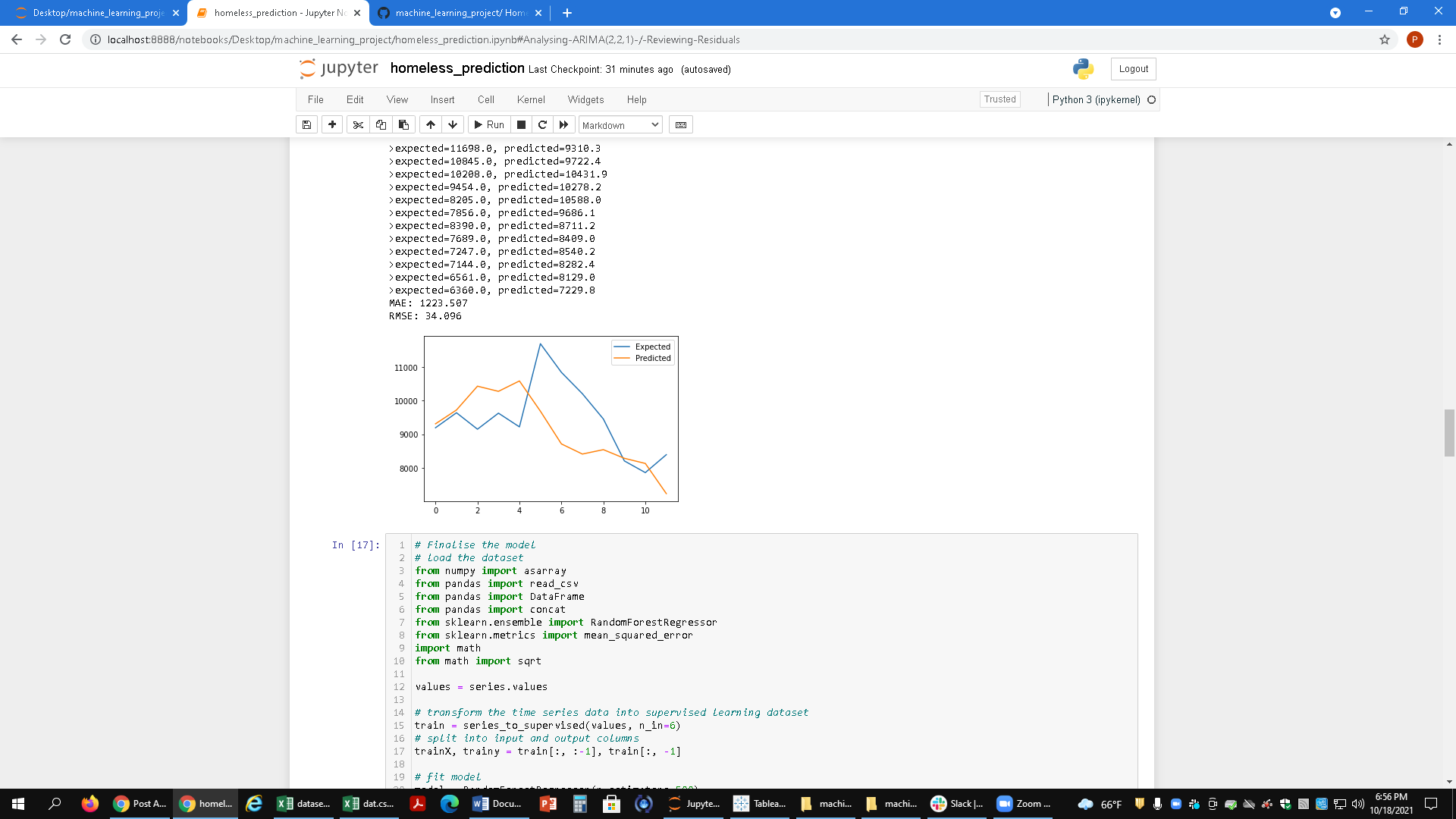Click the page vertical scrollbar thumb
The image size is (1456, 819).
click(1449, 432)
